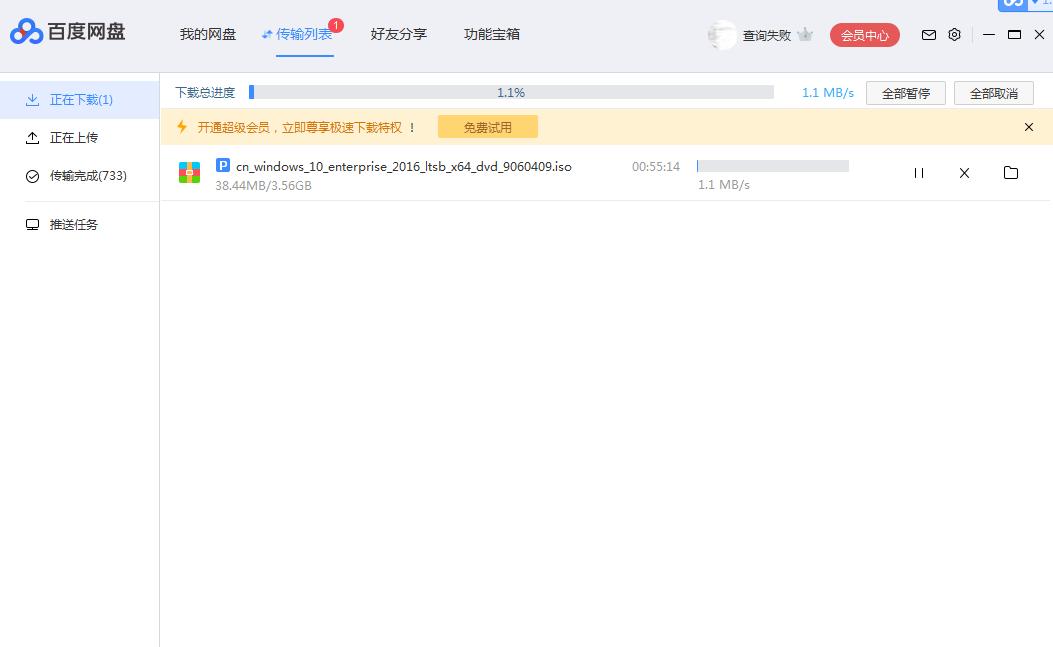Screen dimensions: 1053x647
Task: Open the 好友分享 tab
Action: click(x=398, y=33)
